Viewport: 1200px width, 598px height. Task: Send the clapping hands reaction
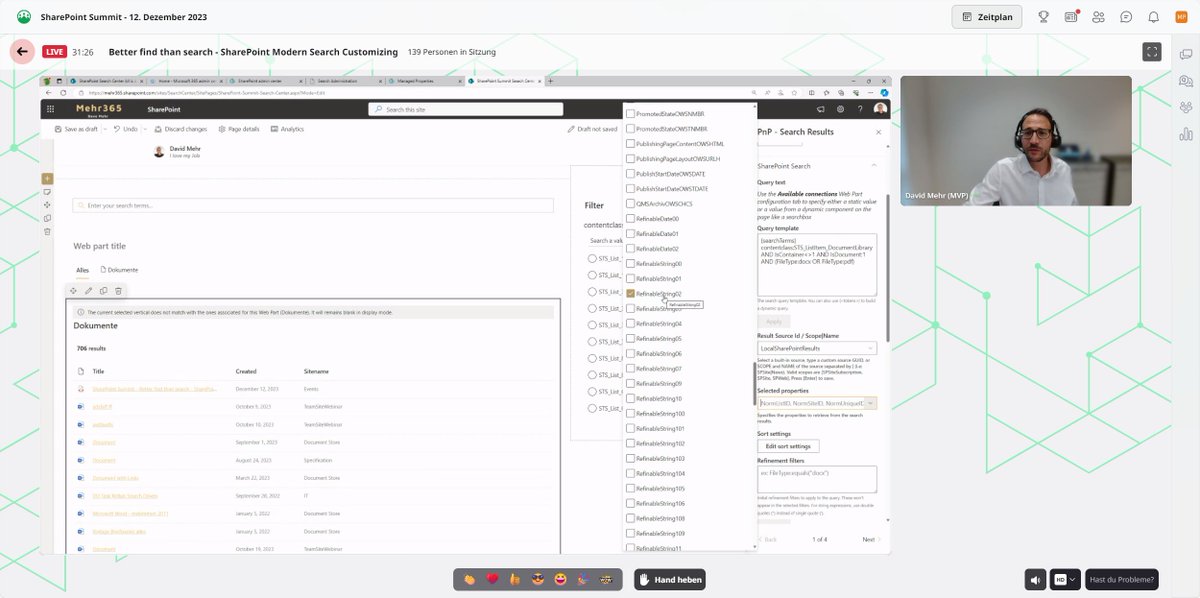pos(469,579)
